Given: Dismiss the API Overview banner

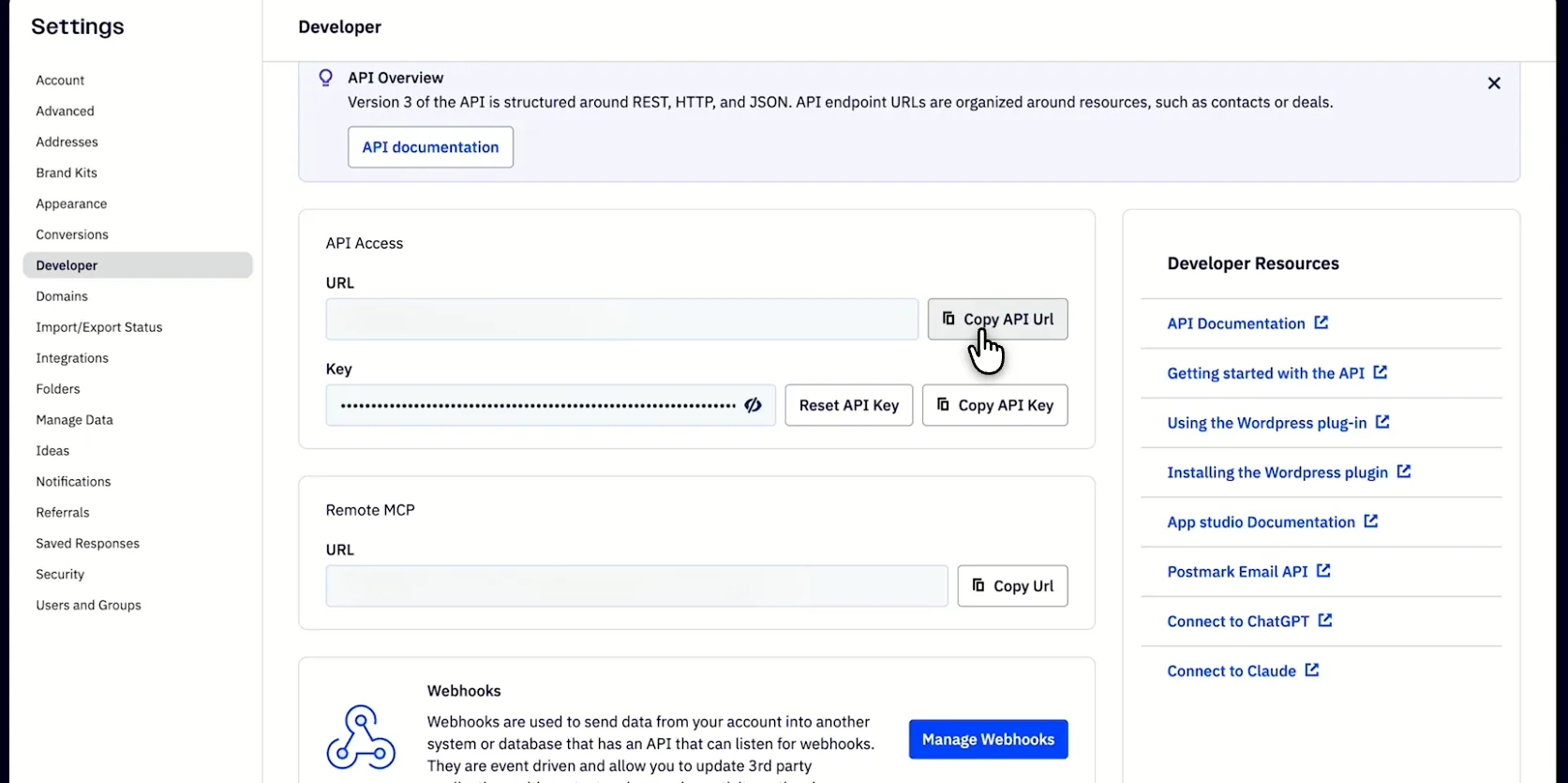Looking at the screenshot, I should pyautogui.click(x=1494, y=83).
